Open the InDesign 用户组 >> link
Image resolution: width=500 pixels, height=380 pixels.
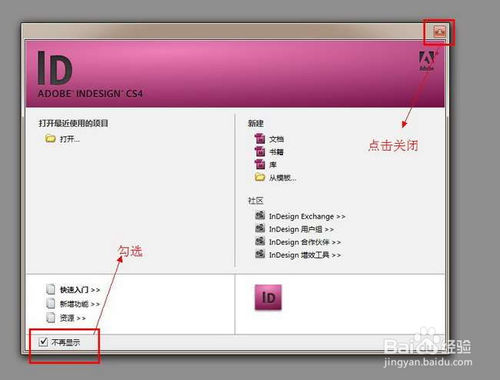[301, 229]
